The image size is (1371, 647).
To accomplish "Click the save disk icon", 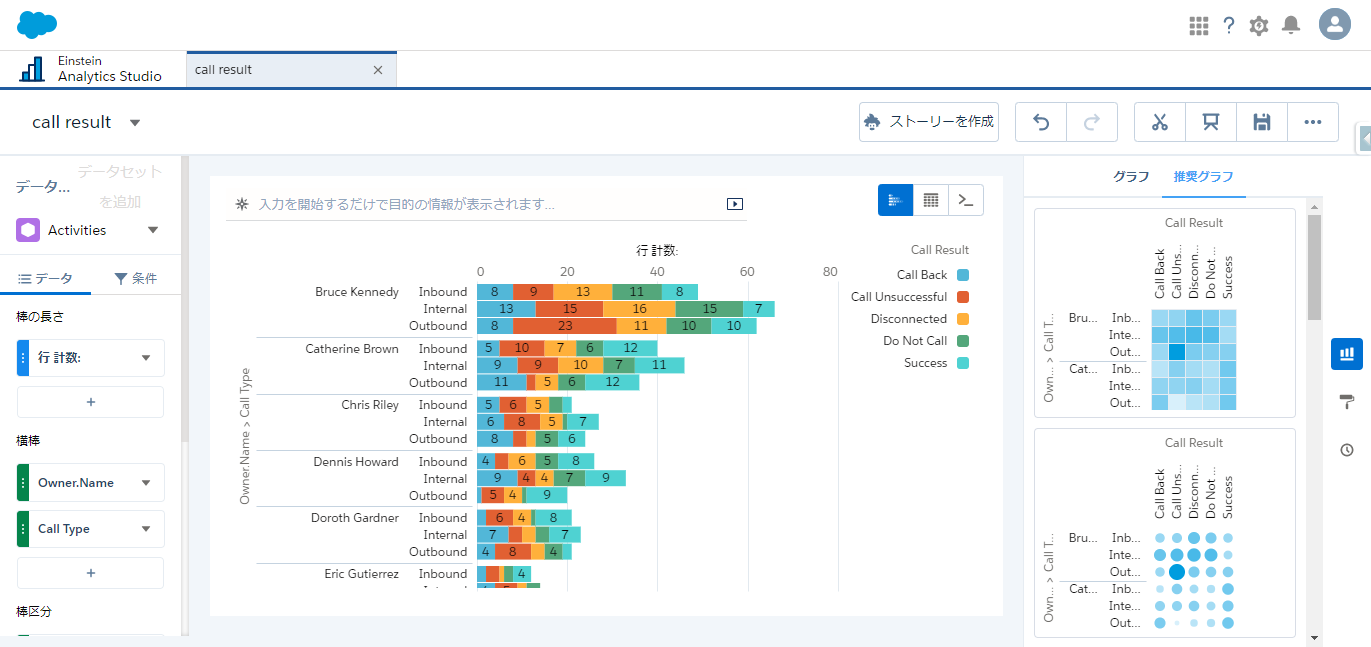I will [x=1262, y=122].
